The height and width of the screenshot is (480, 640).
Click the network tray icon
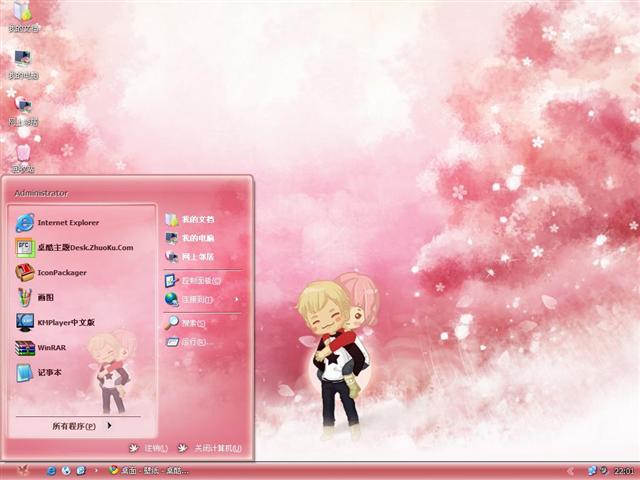coord(591,471)
